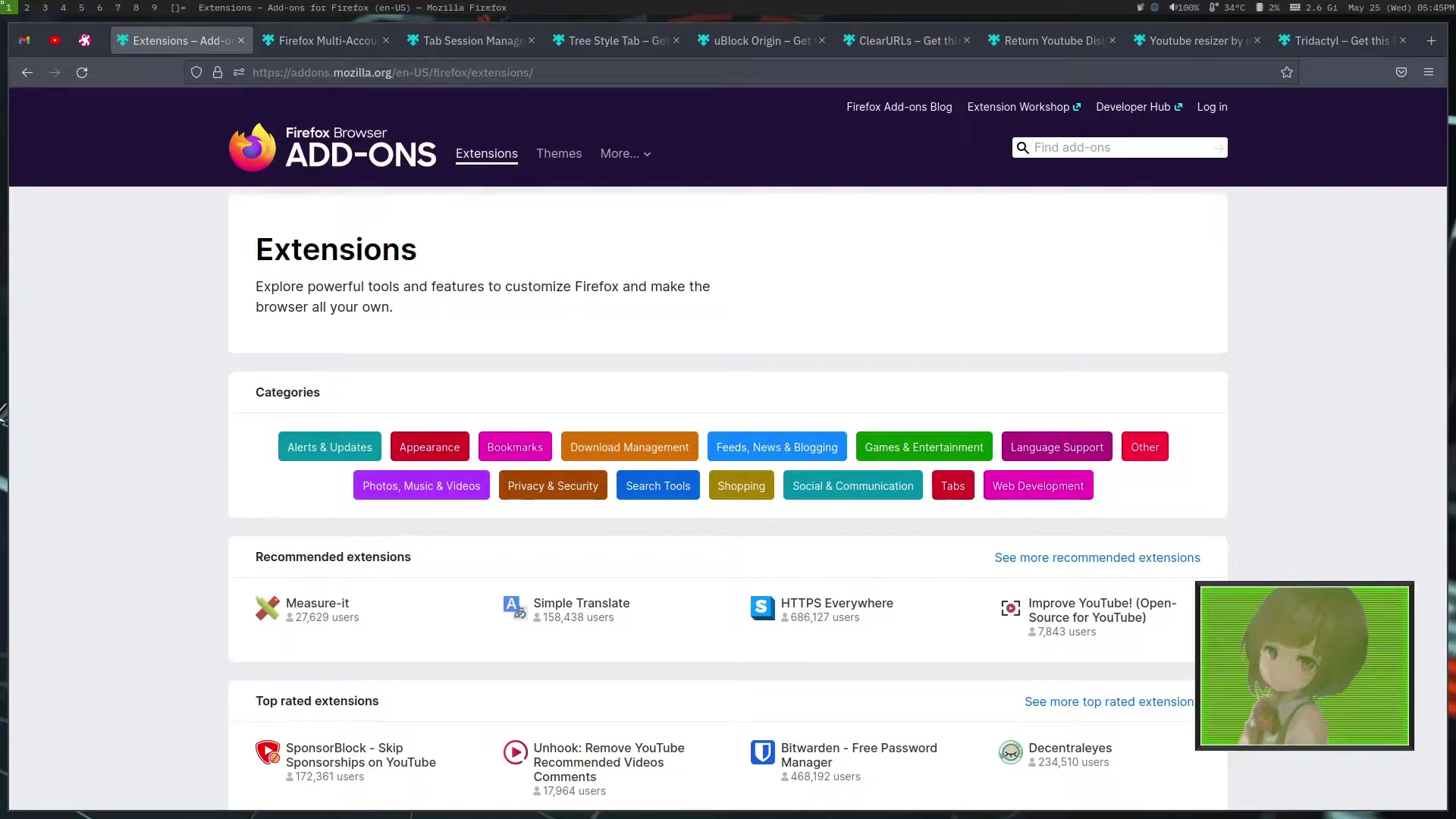Click the Log in link
This screenshot has height=819, width=1456.
click(1212, 107)
